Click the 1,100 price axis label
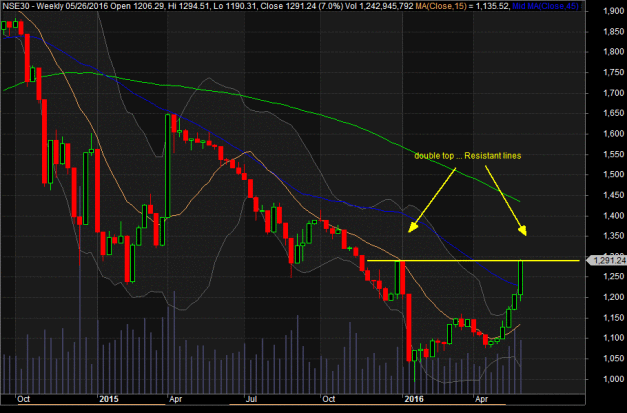The height and width of the screenshot is (413, 627). click(613, 338)
